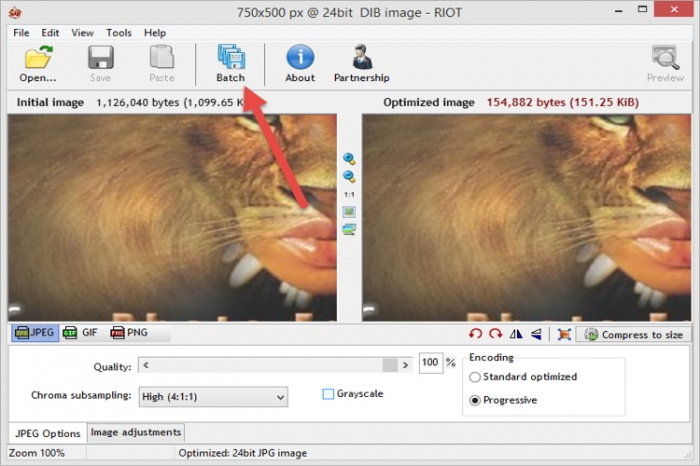This screenshot has height=466, width=700.
Task: Click the 'Optimized: 24bit JPG image' status
Action: pyautogui.click(x=242, y=453)
